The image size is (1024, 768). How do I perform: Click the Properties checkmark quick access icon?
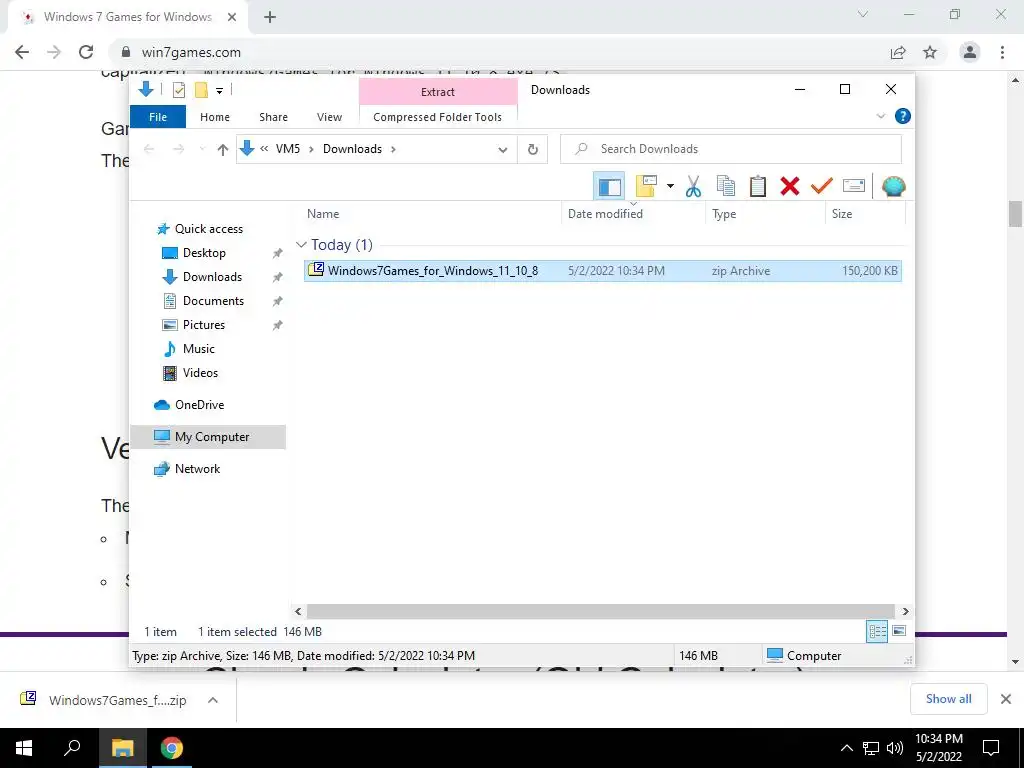178,90
